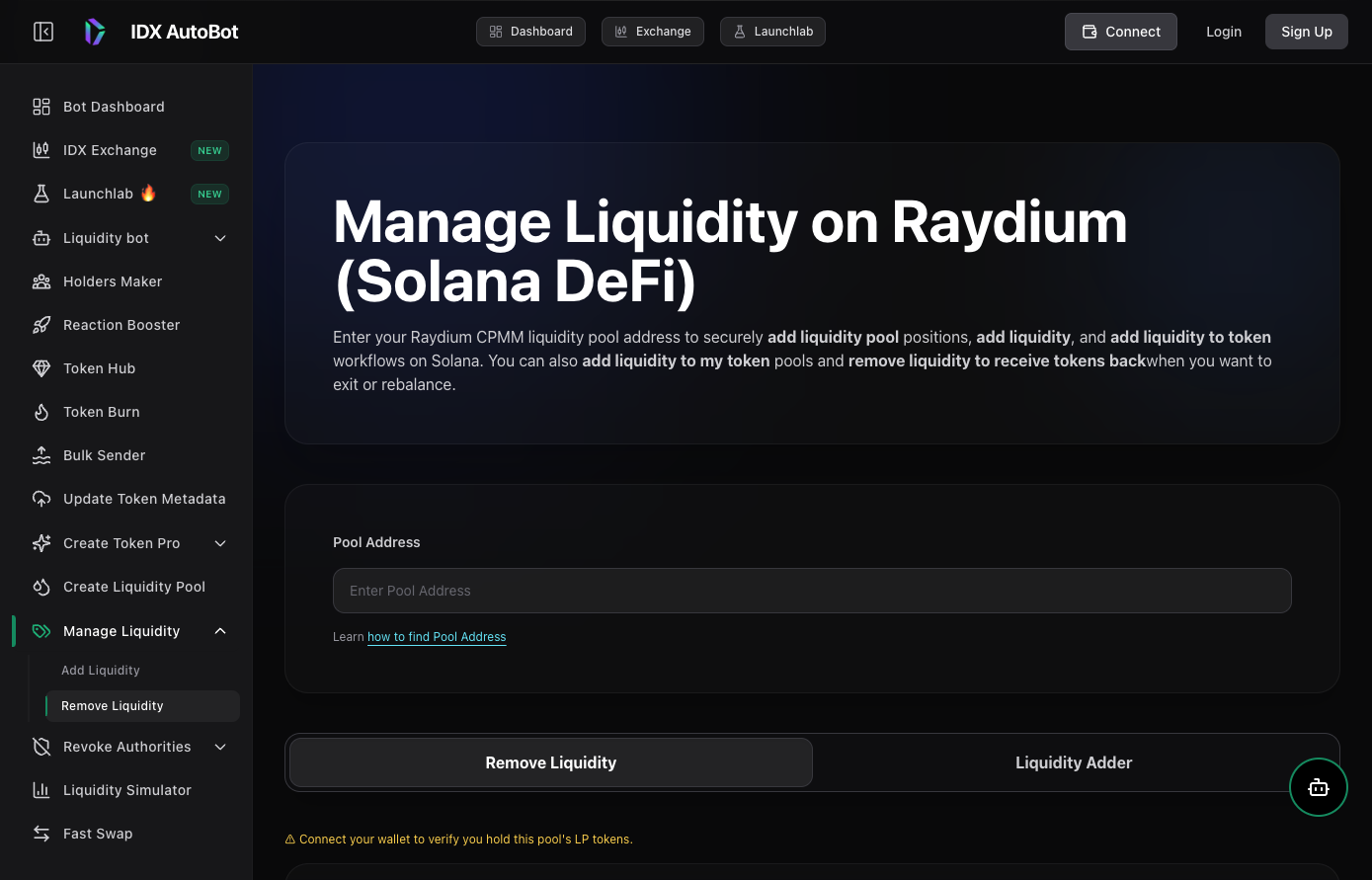Focus the Enter Pool Address field
The image size is (1372, 880).
coord(812,591)
